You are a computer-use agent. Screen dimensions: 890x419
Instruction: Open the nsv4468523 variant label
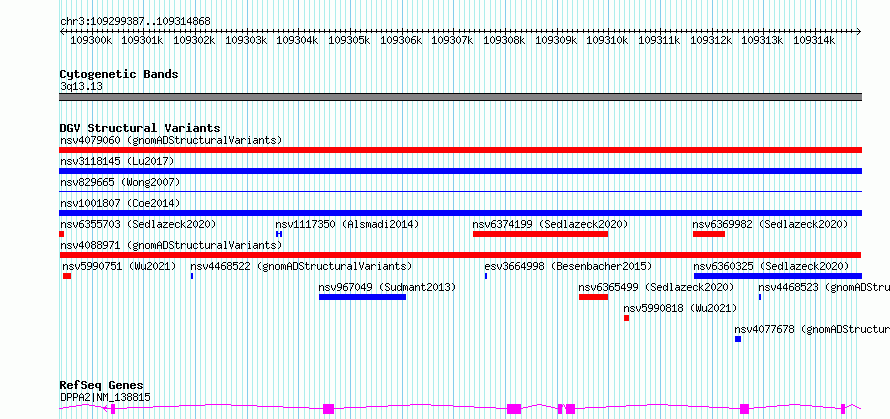pyautogui.click(x=824, y=287)
